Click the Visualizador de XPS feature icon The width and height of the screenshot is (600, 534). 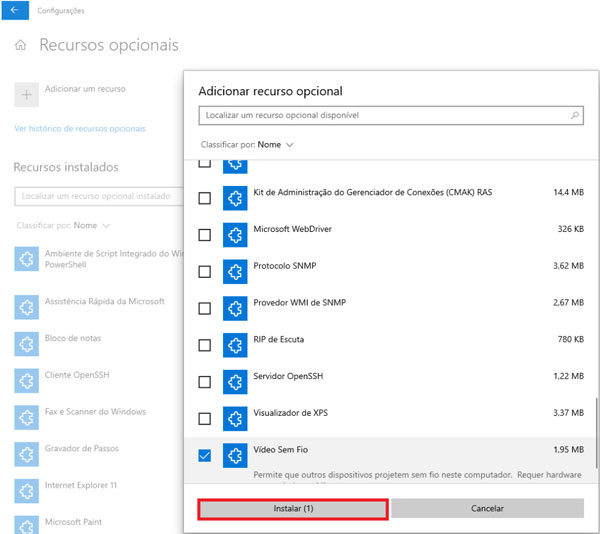[x=235, y=418]
